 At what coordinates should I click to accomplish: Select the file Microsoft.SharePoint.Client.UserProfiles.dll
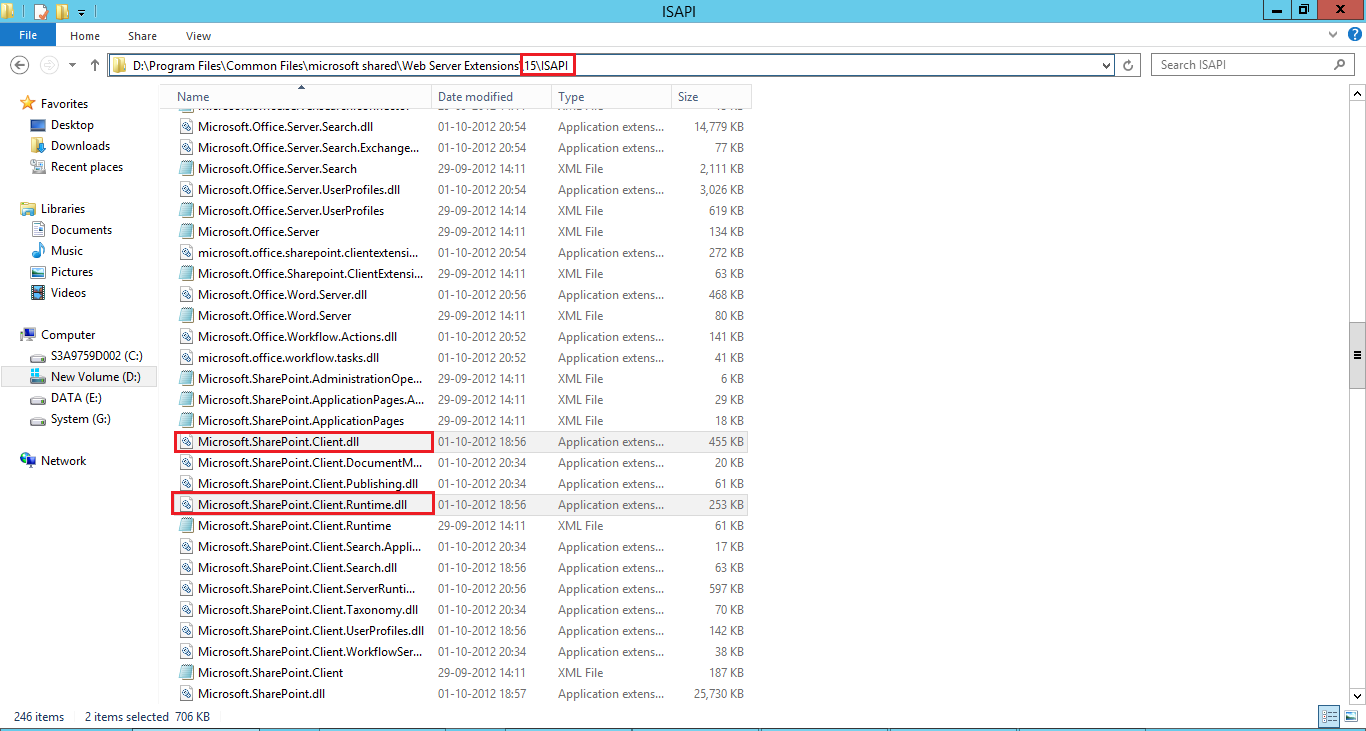[311, 631]
